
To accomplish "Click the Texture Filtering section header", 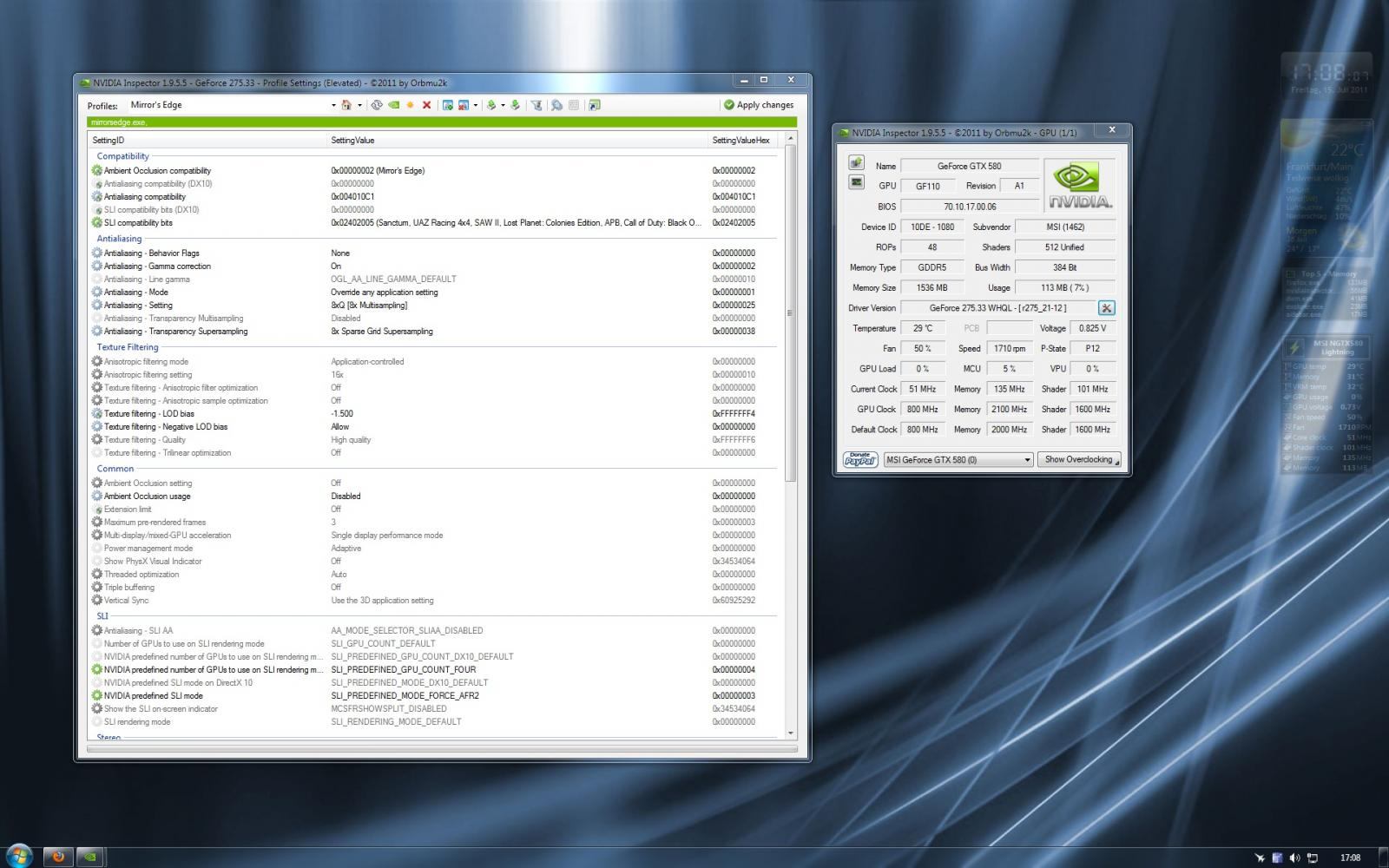I will pyautogui.click(x=128, y=347).
